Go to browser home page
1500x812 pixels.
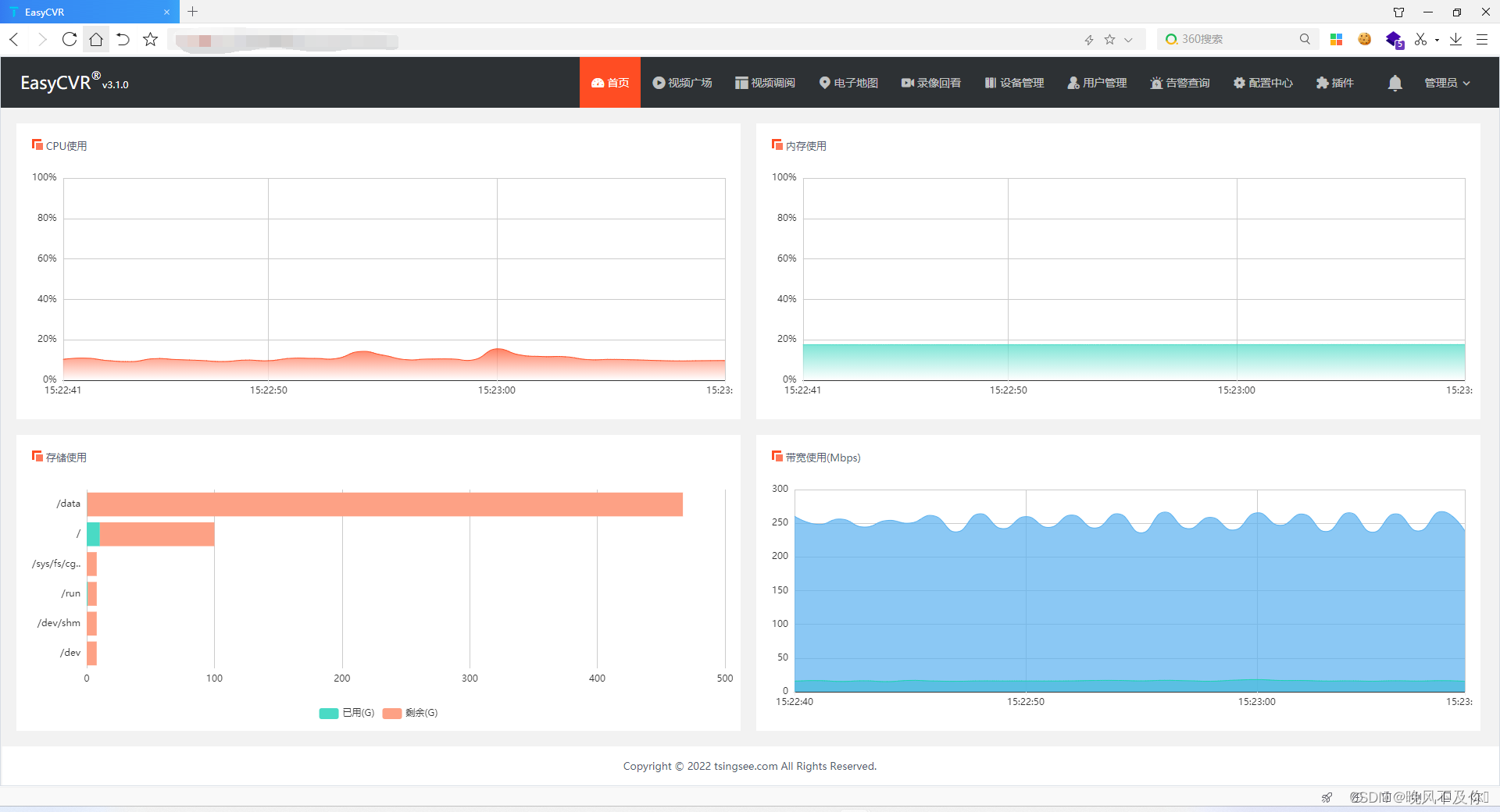coord(96,39)
